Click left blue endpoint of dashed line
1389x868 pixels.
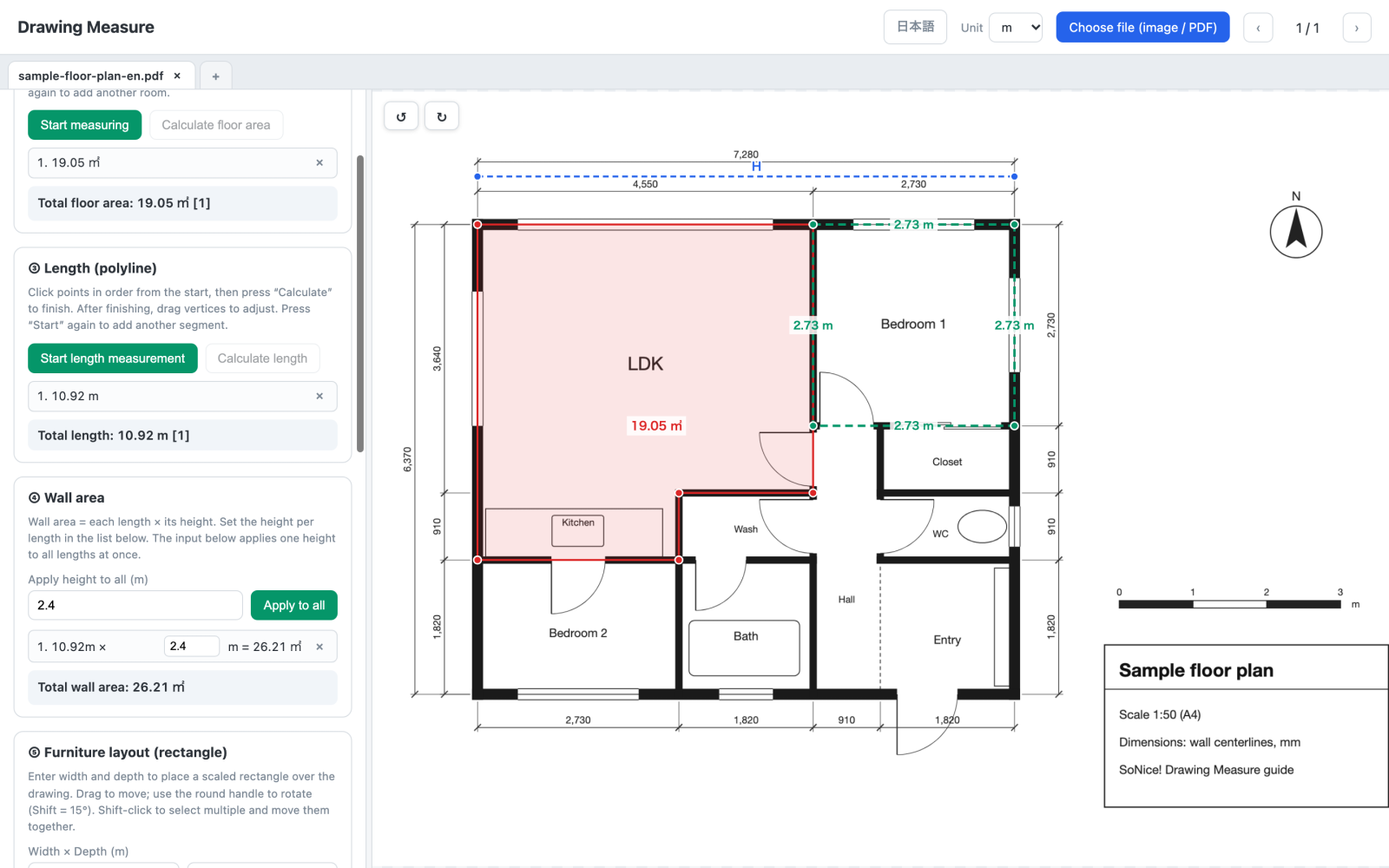(477, 176)
